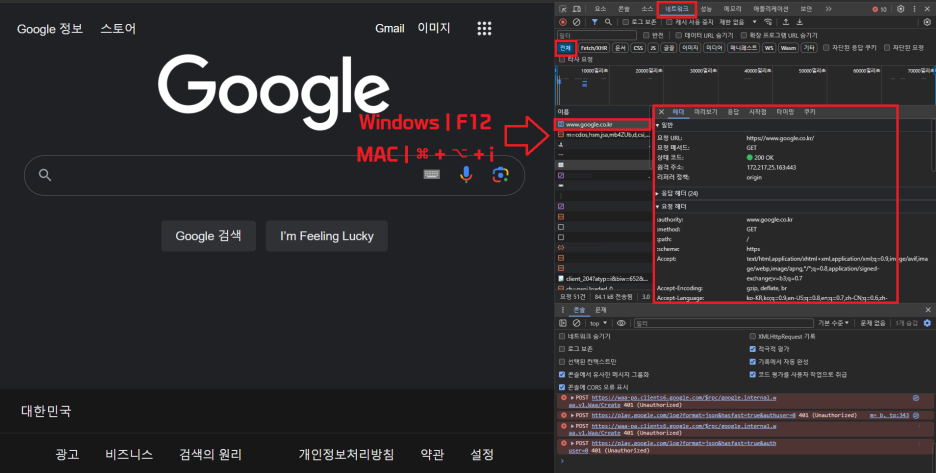This screenshot has height=473, width=936.
Task: Activate the DevTools element inspector tool
Action: tap(563, 9)
